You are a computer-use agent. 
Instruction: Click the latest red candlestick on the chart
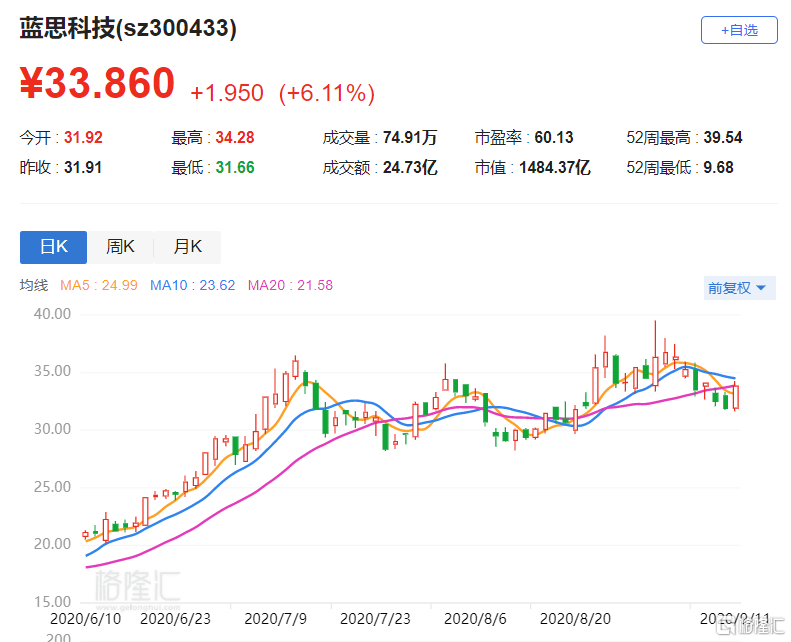736,397
